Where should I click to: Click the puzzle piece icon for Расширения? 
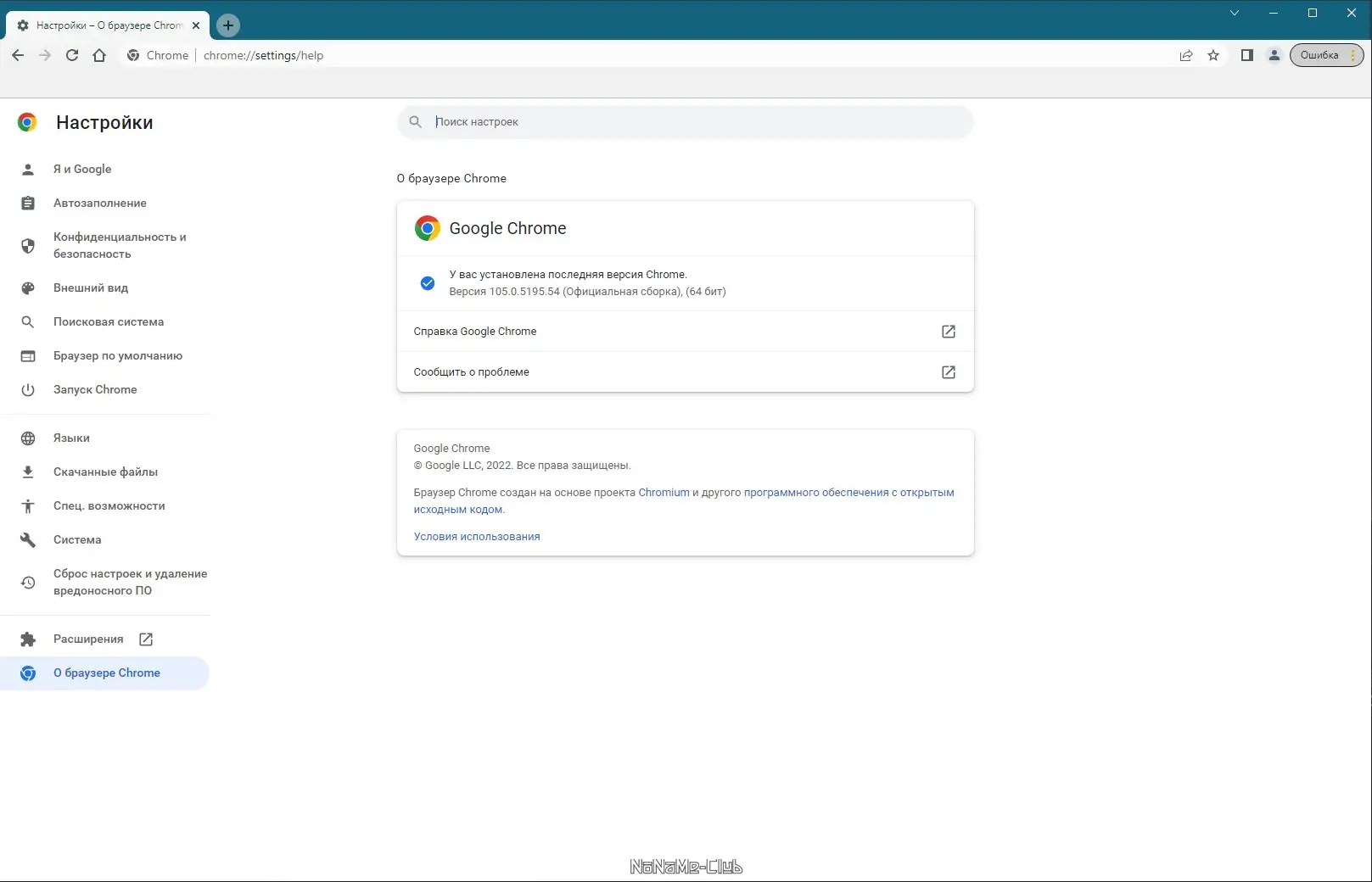pos(28,639)
